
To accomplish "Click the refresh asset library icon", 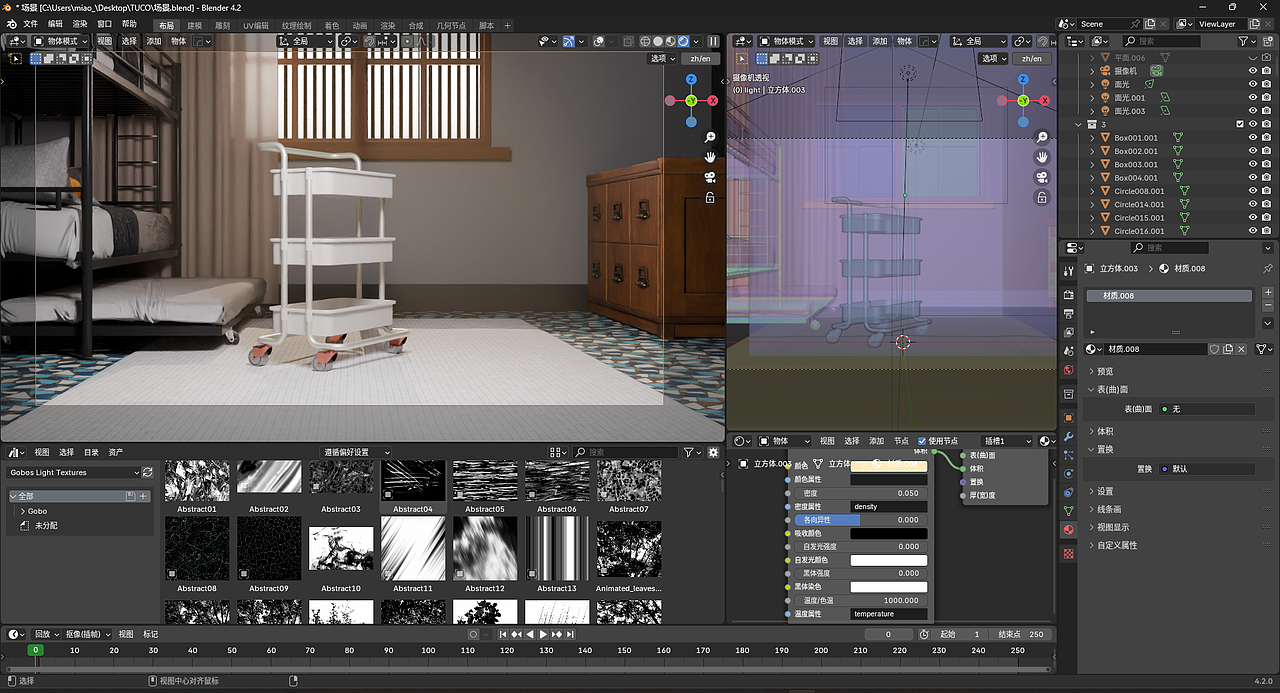I will (x=148, y=472).
